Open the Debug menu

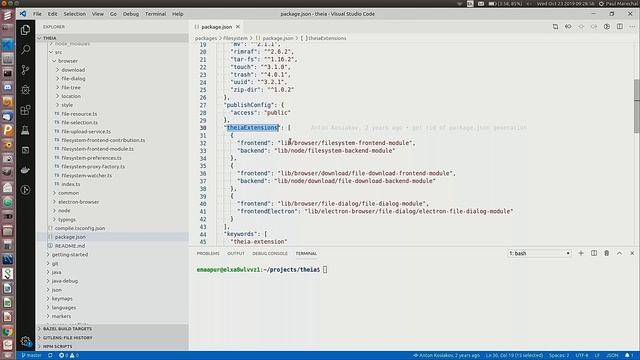(131, 14)
